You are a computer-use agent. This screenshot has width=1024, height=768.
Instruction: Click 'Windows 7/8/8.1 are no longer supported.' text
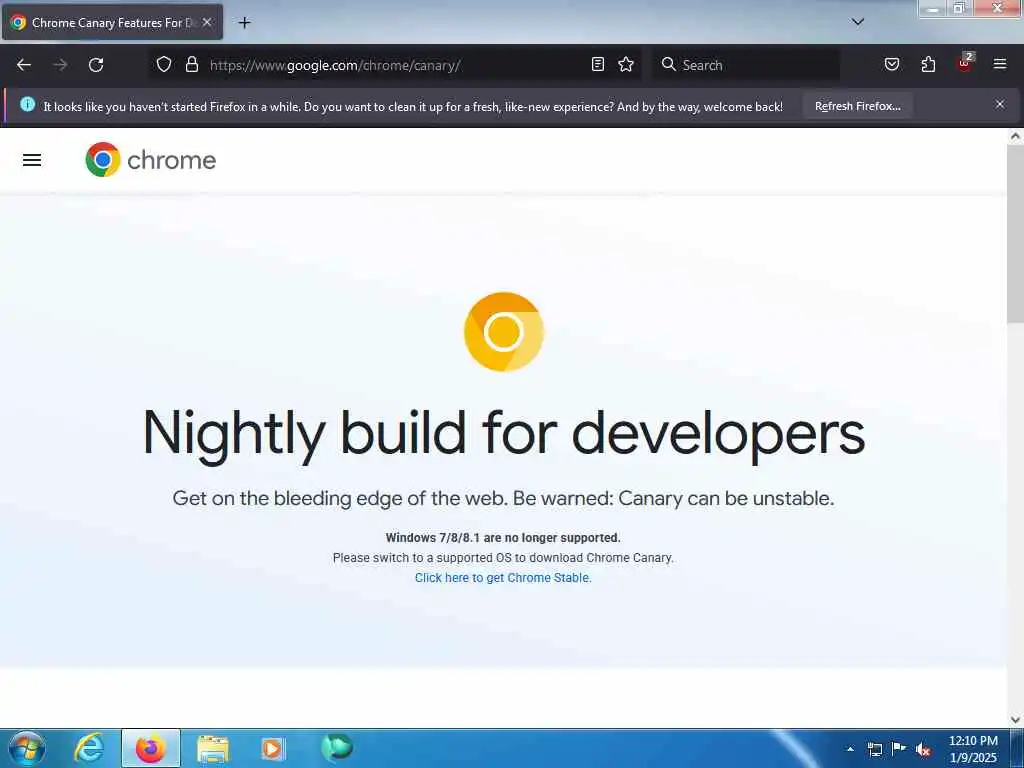(503, 538)
